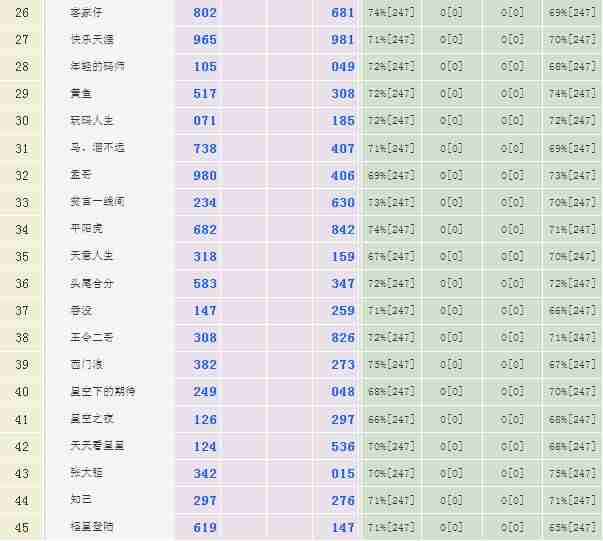Click the 65%[247] cell in row 45
The height and width of the screenshot is (541, 603).
(x=572, y=528)
